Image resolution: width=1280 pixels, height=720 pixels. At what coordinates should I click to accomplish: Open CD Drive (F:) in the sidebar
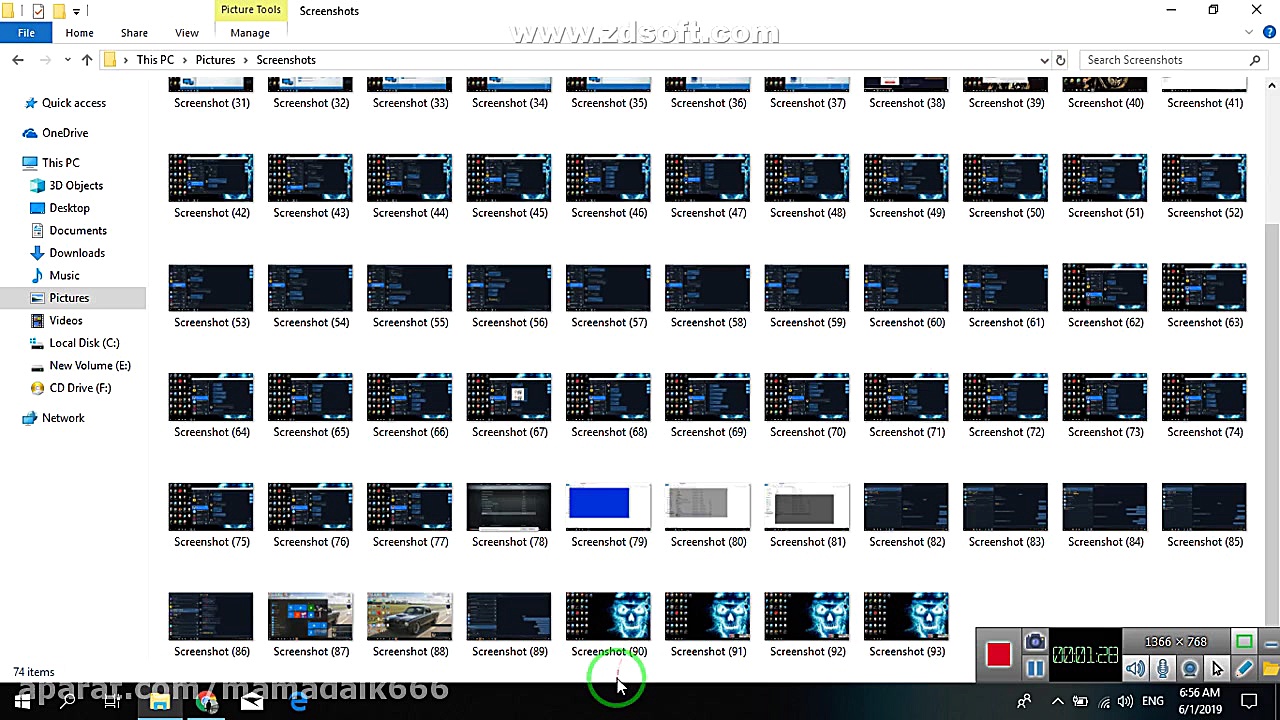click(80, 388)
